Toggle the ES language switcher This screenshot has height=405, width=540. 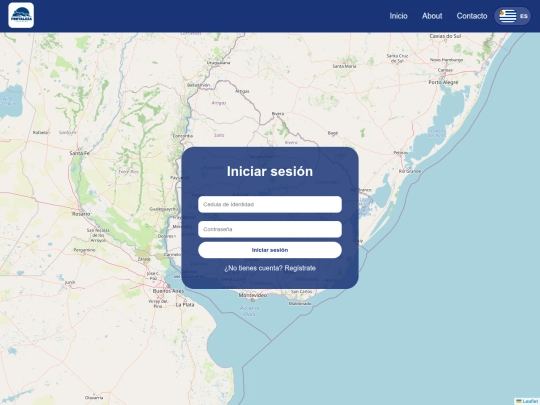pos(512,16)
